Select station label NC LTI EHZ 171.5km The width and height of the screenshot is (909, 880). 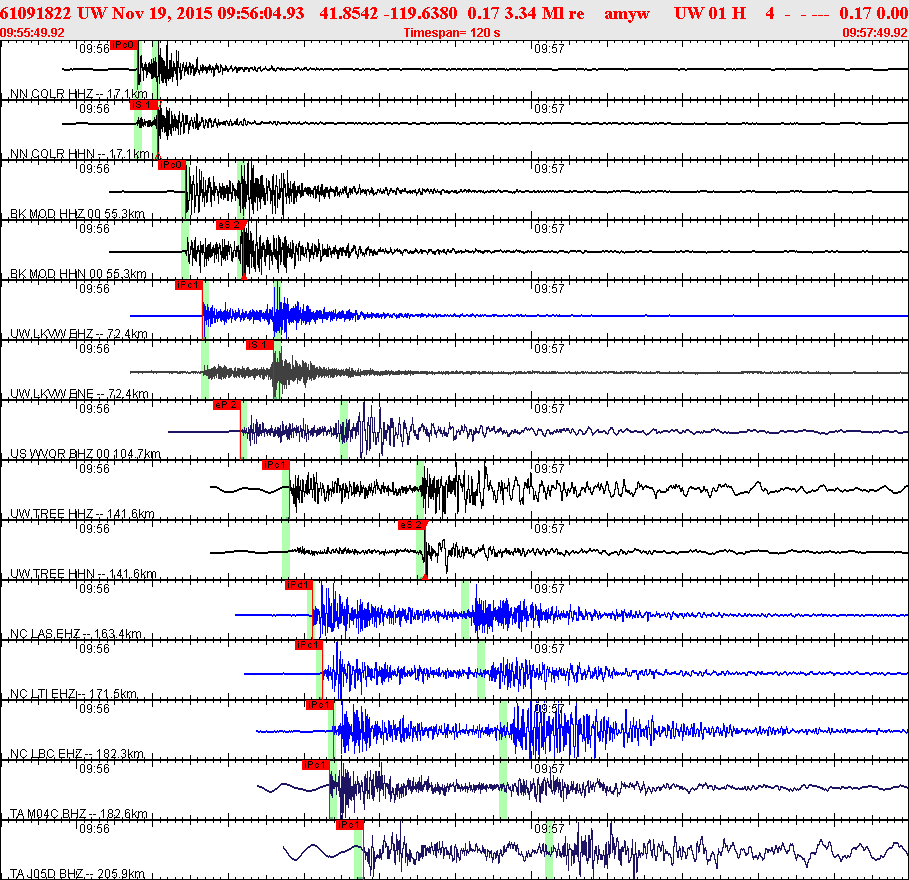pyautogui.click(x=74, y=694)
